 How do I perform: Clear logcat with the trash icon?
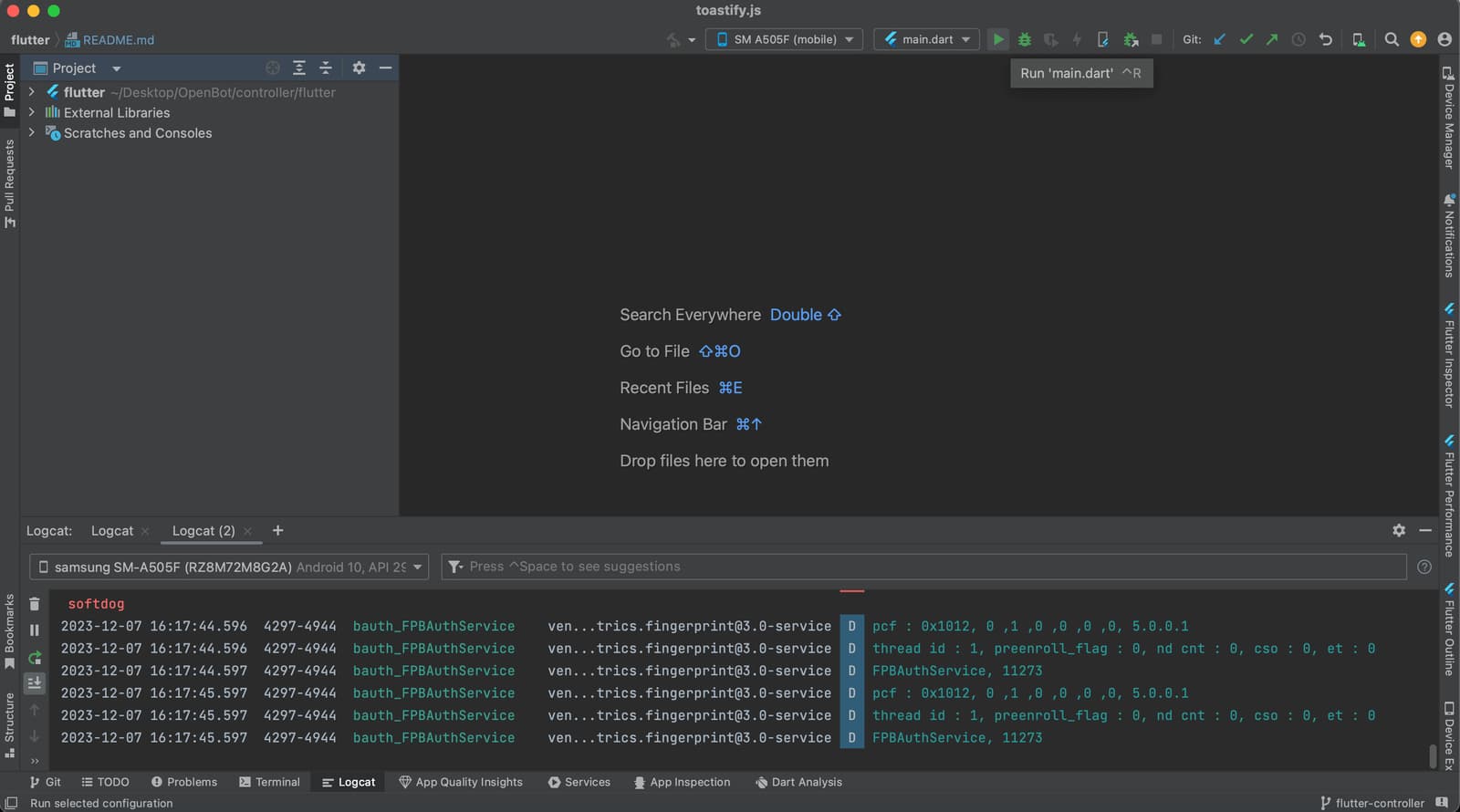coord(35,604)
